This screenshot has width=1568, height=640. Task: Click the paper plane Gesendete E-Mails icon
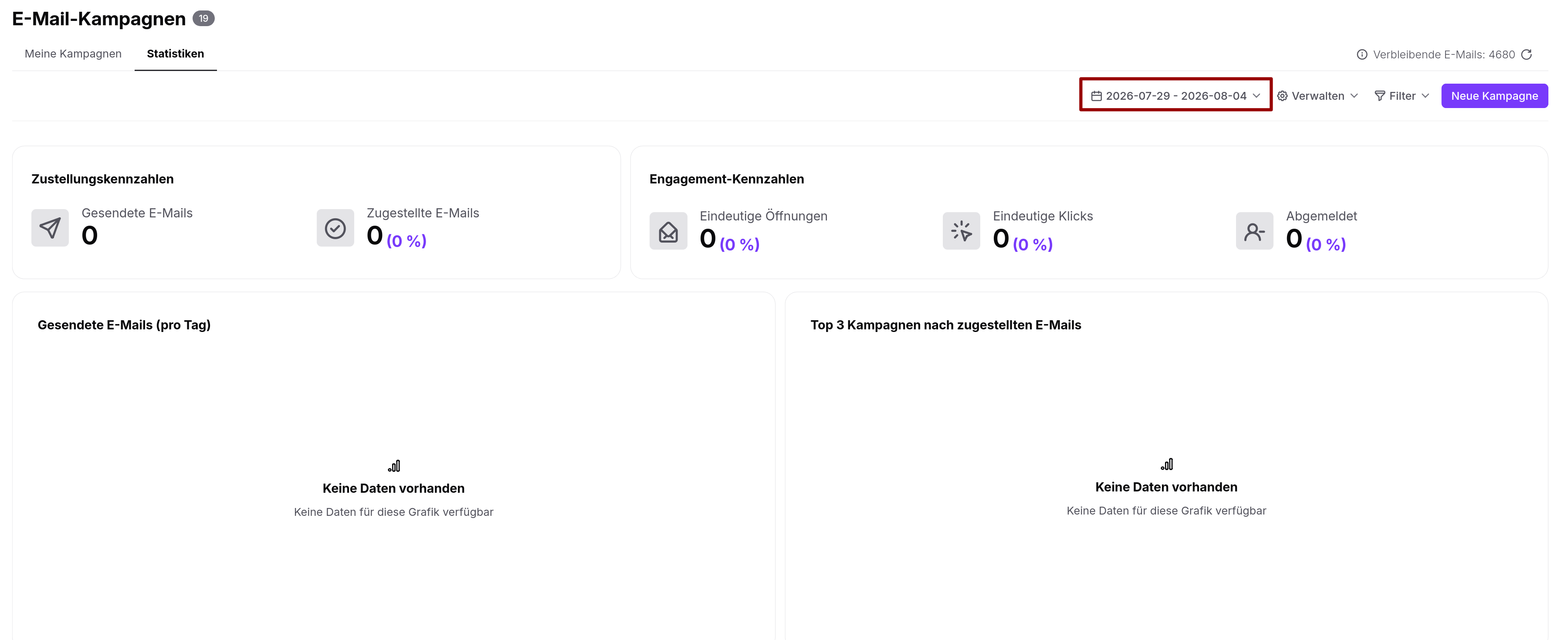[x=50, y=228]
